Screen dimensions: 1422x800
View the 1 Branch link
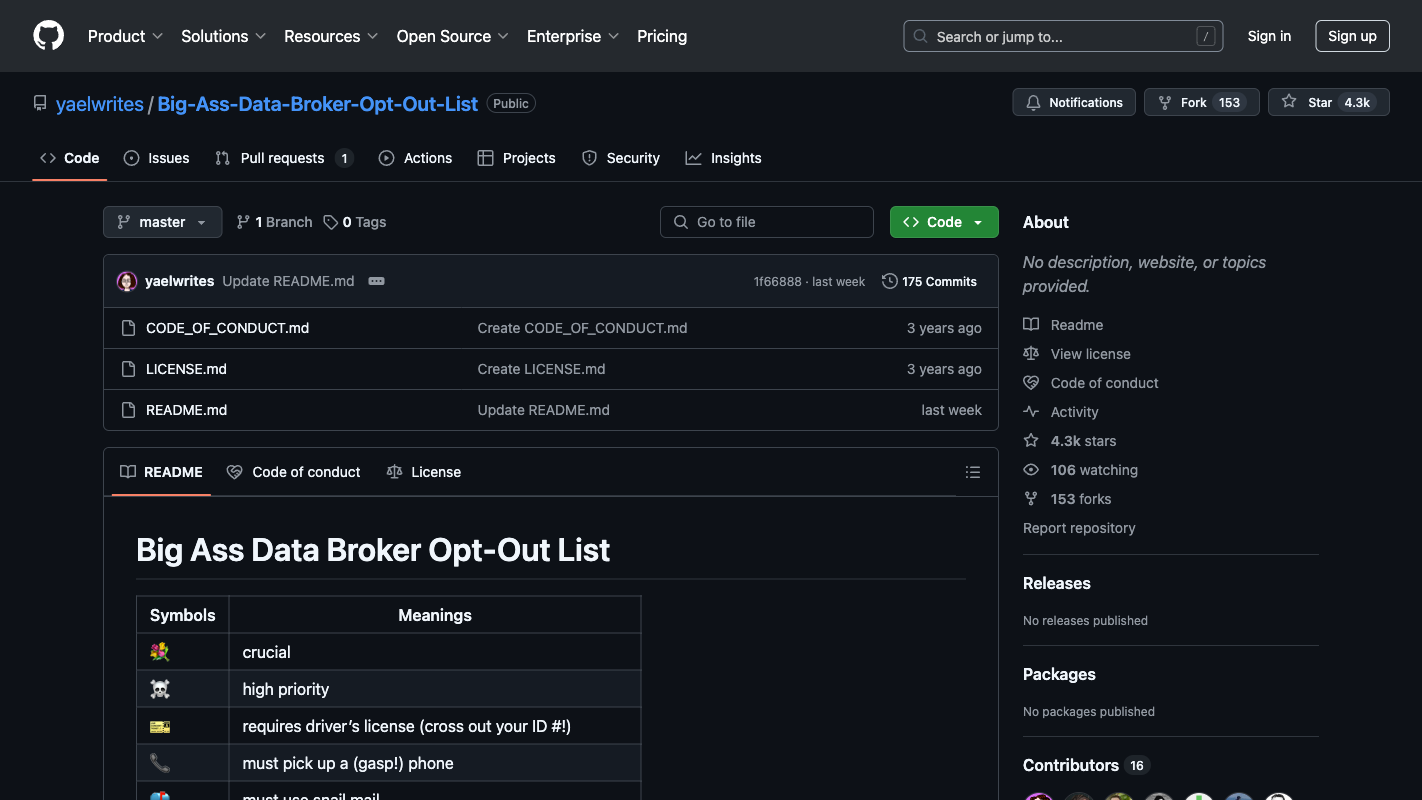click(x=274, y=222)
